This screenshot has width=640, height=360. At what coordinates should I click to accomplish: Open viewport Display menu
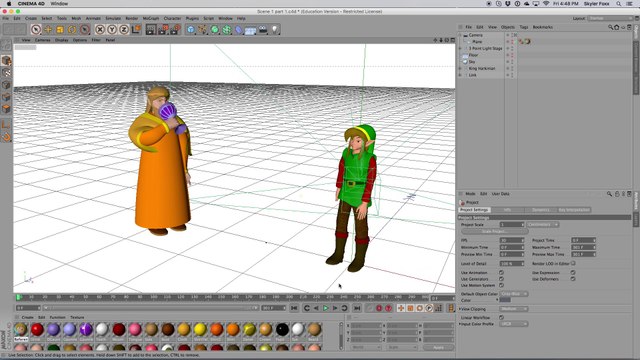[x=62, y=40]
